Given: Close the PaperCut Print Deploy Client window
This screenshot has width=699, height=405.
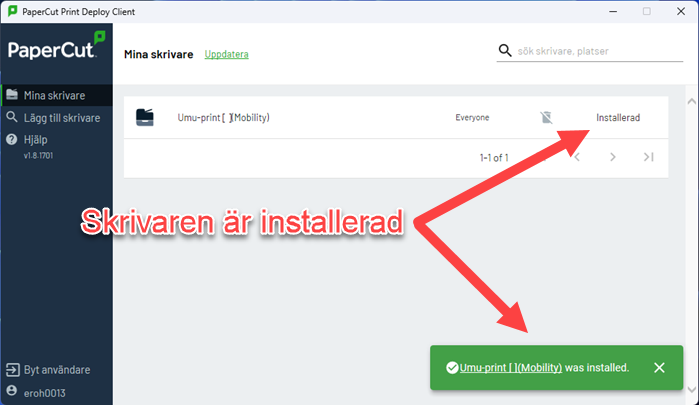Looking at the screenshot, I should [681, 12].
